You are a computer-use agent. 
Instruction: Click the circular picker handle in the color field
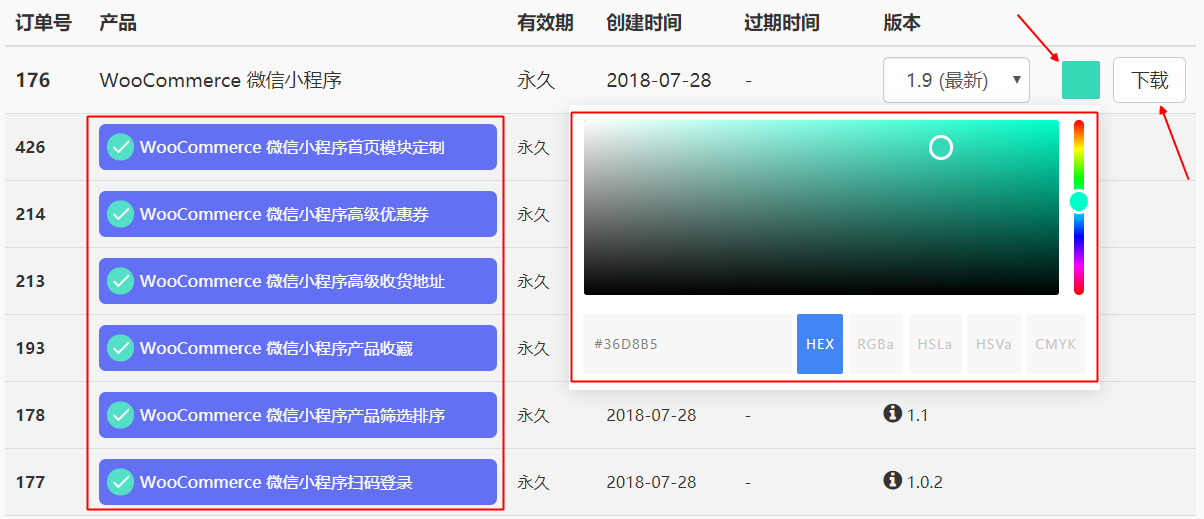941,148
